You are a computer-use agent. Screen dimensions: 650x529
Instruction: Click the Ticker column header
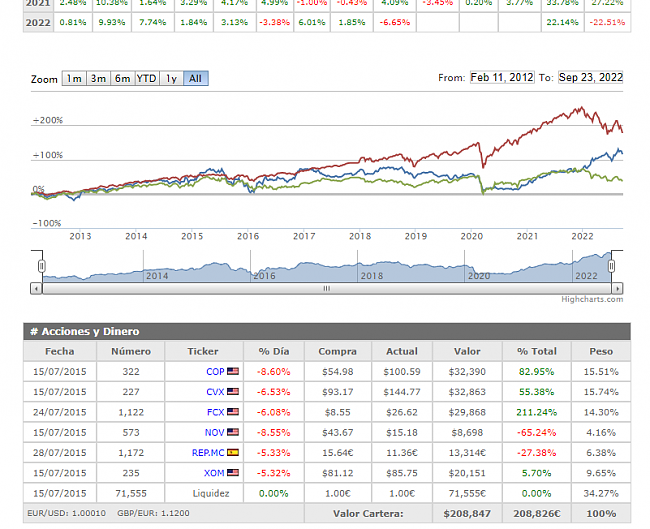click(x=203, y=351)
